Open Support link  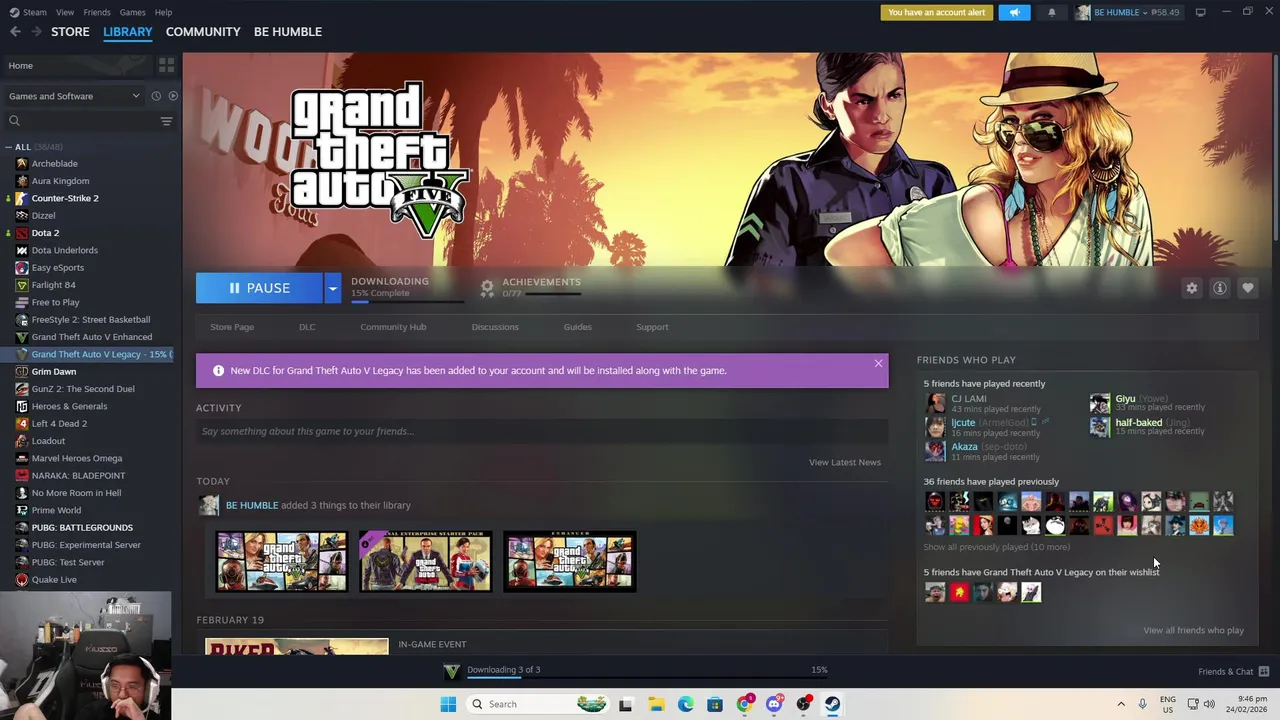tap(652, 327)
